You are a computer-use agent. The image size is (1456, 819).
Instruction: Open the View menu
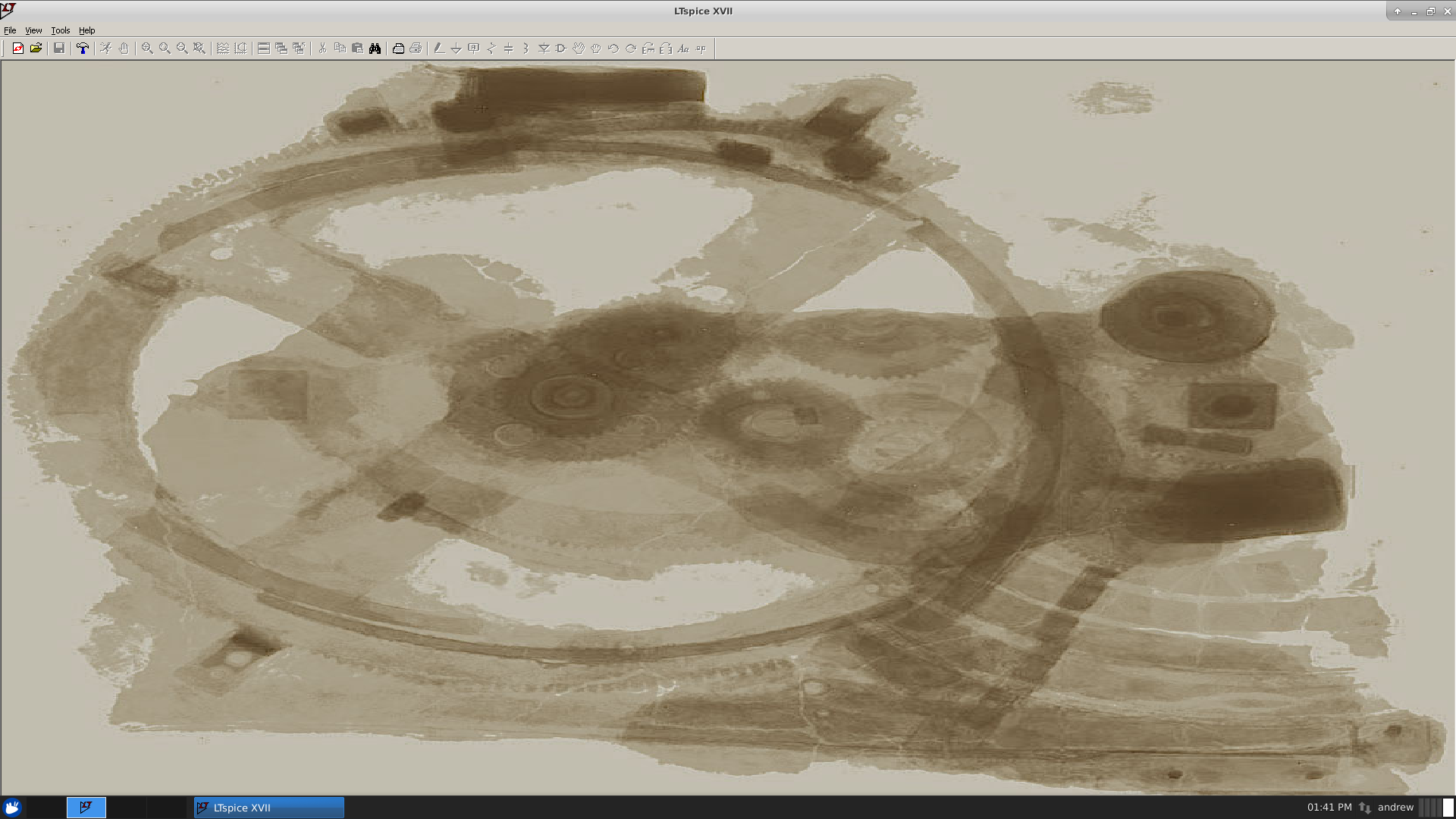tap(33, 30)
